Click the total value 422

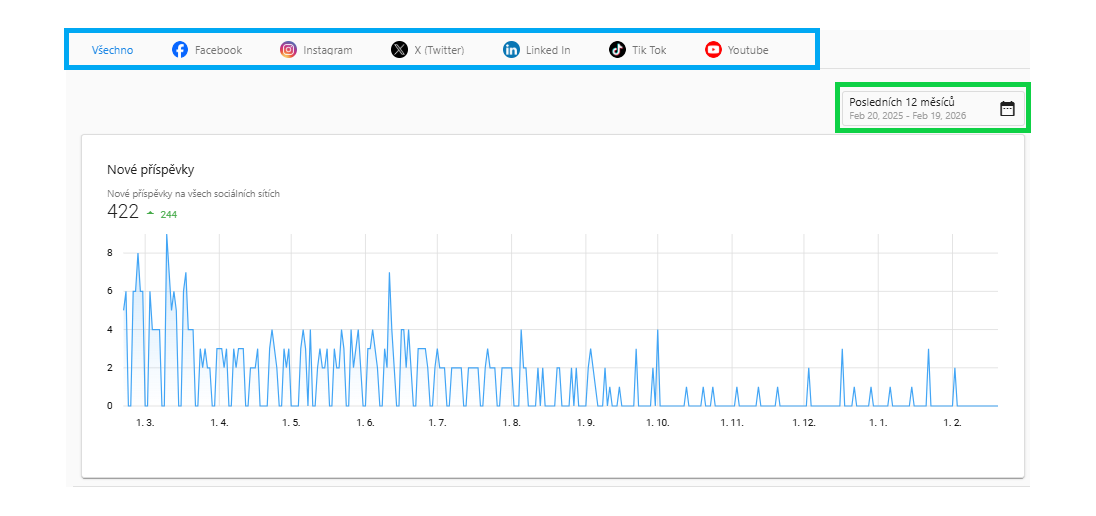point(123,212)
